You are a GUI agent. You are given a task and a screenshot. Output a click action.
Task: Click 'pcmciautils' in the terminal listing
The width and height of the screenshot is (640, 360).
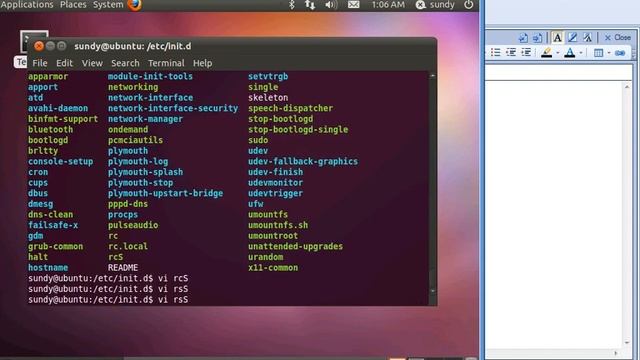(x=135, y=140)
